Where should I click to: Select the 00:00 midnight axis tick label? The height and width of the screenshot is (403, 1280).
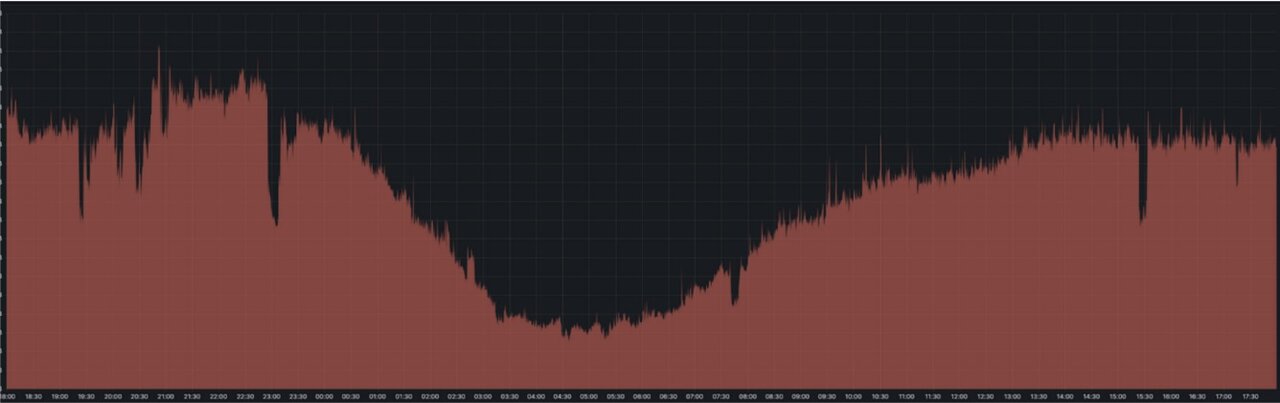(x=324, y=396)
